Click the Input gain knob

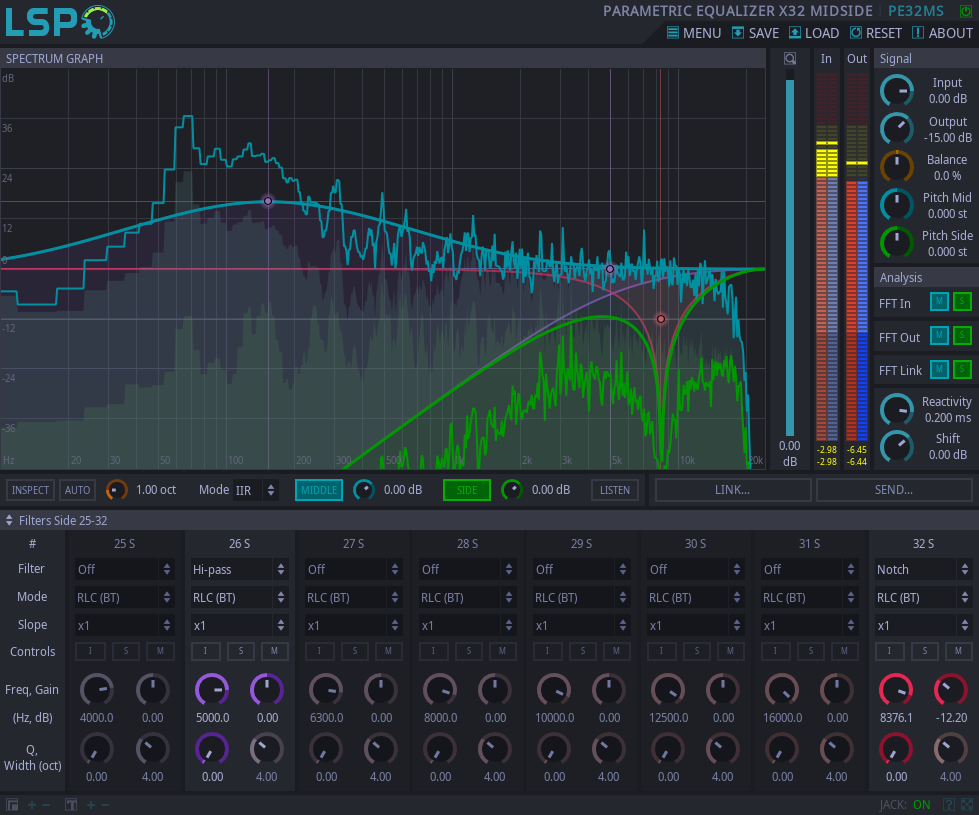pos(897,91)
